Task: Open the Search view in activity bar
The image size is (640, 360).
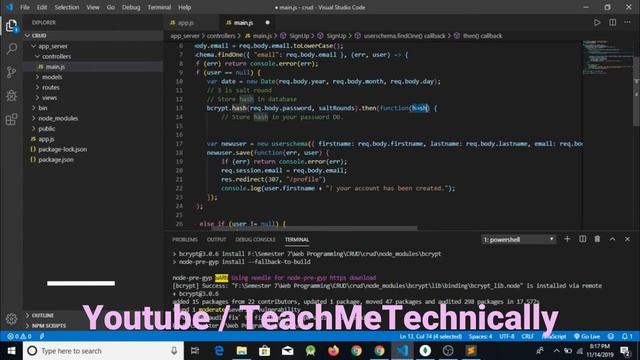Action: pyautogui.click(x=11, y=49)
